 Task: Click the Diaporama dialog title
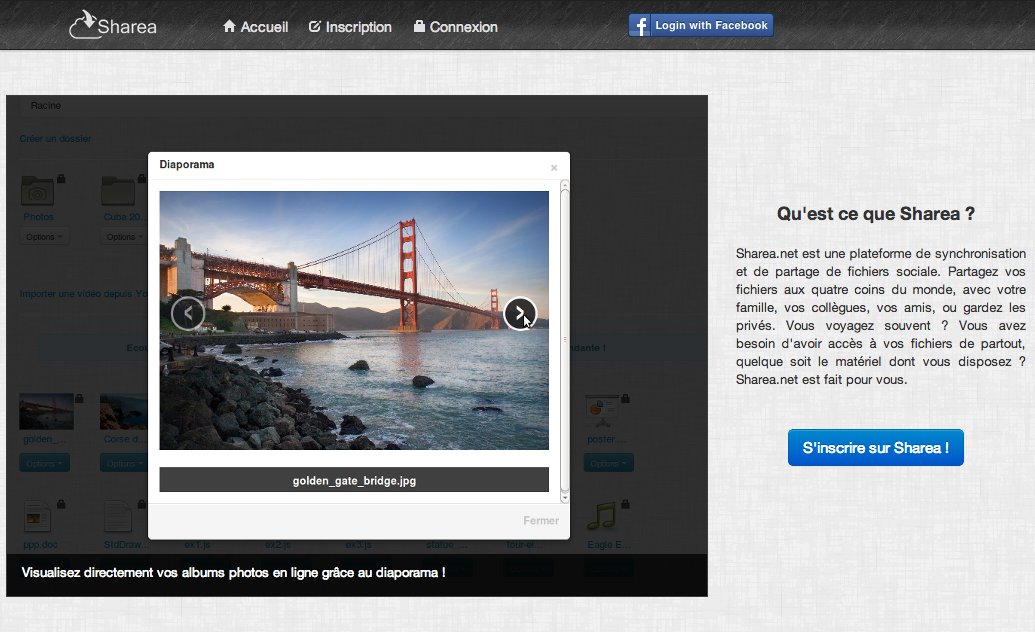(x=187, y=164)
